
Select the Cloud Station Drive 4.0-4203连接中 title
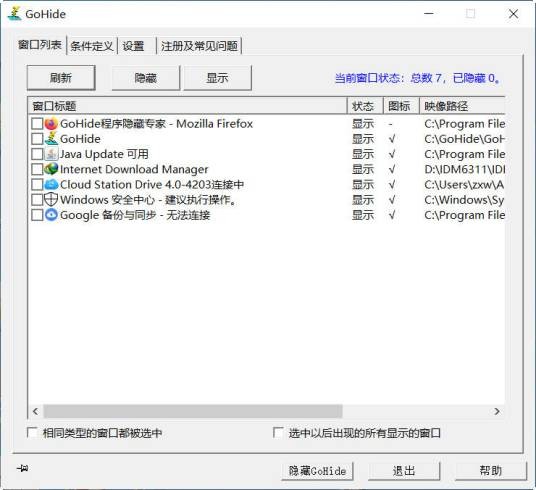(x=152, y=185)
